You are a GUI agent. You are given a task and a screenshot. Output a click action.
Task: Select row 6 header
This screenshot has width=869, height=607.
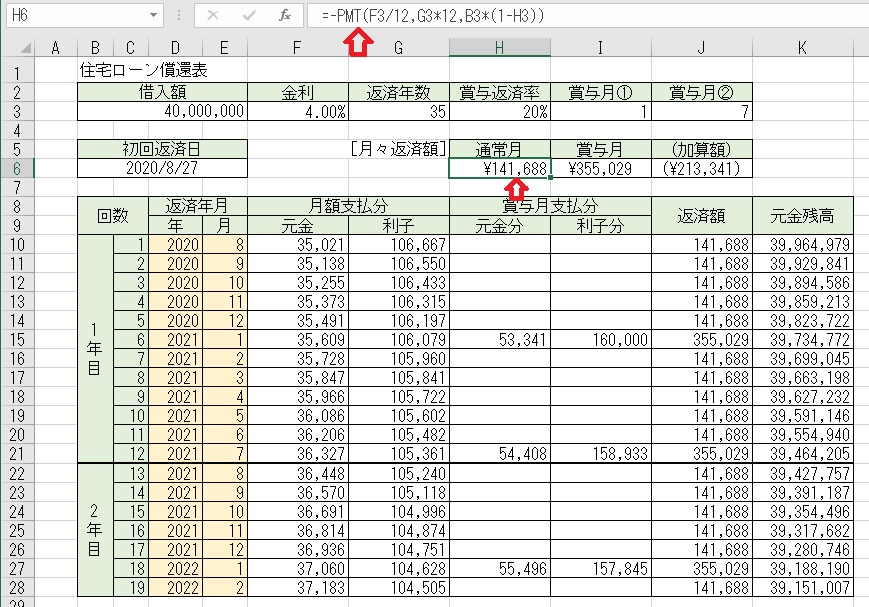(x=17, y=169)
